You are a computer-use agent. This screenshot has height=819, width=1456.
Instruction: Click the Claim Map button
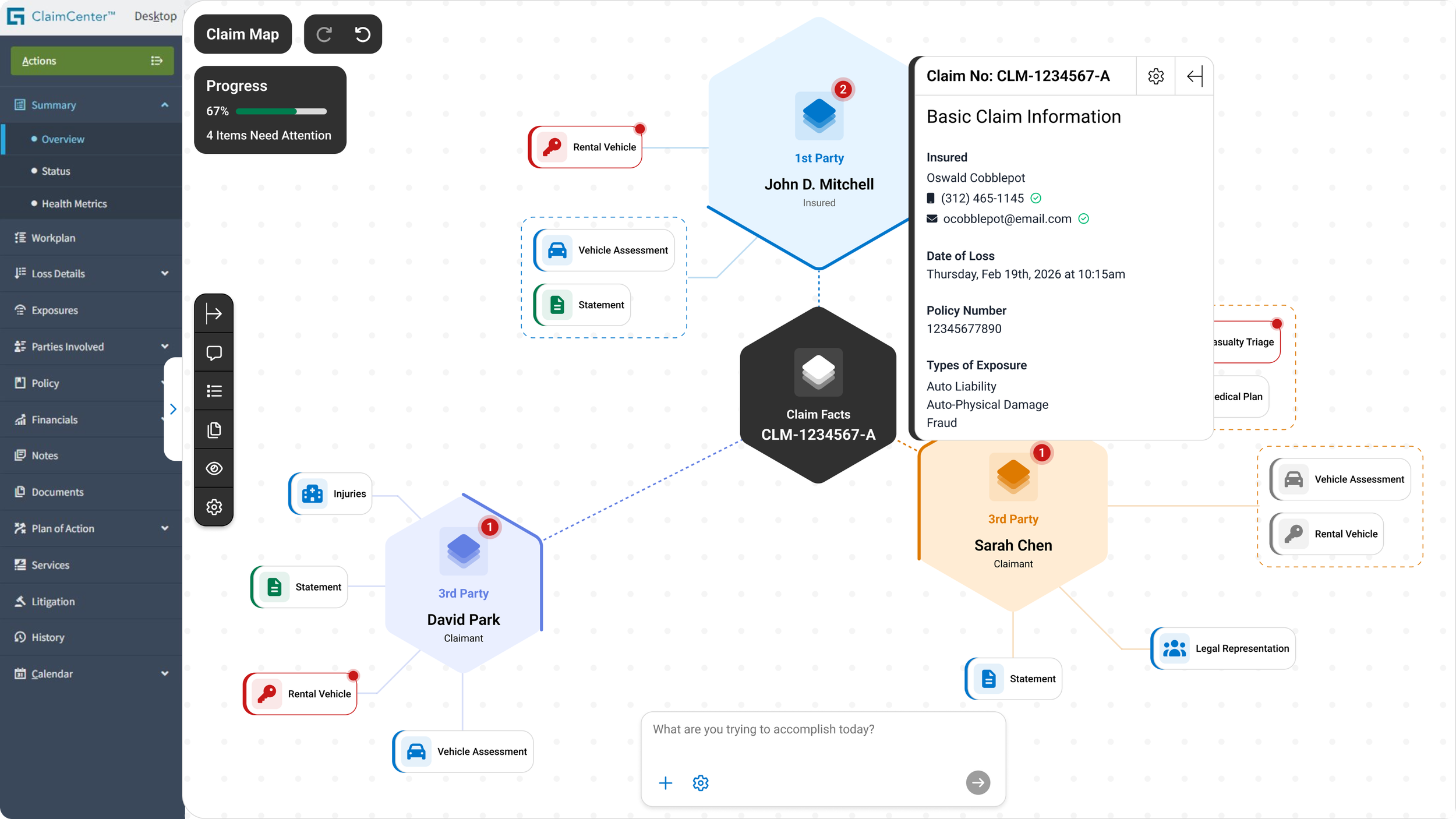pyautogui.click(x=242, y=34)
